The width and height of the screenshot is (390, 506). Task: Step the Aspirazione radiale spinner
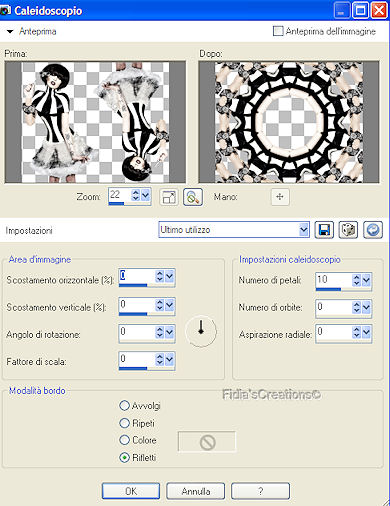tap(357, 333)
